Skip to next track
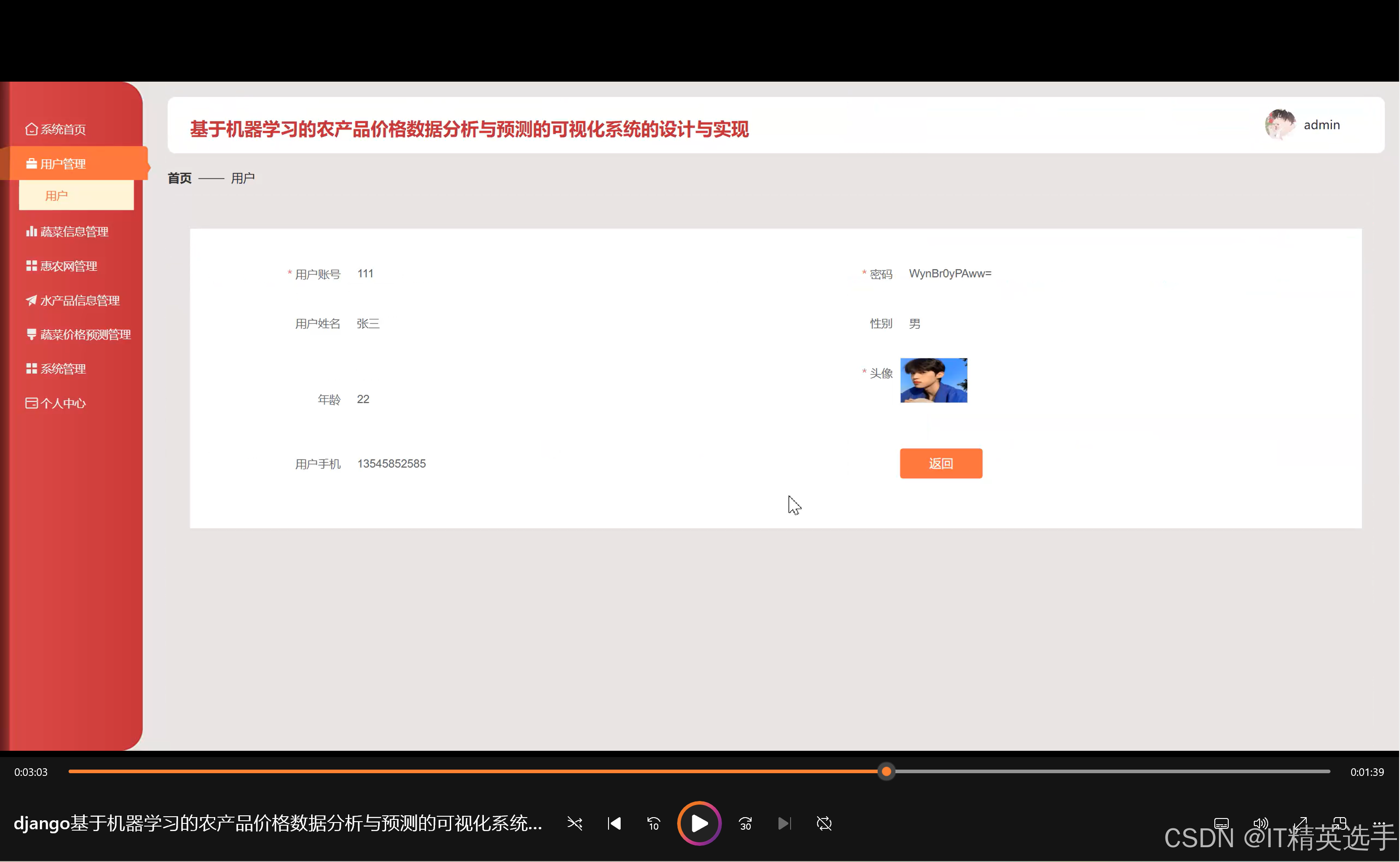 tap(784, 823)
